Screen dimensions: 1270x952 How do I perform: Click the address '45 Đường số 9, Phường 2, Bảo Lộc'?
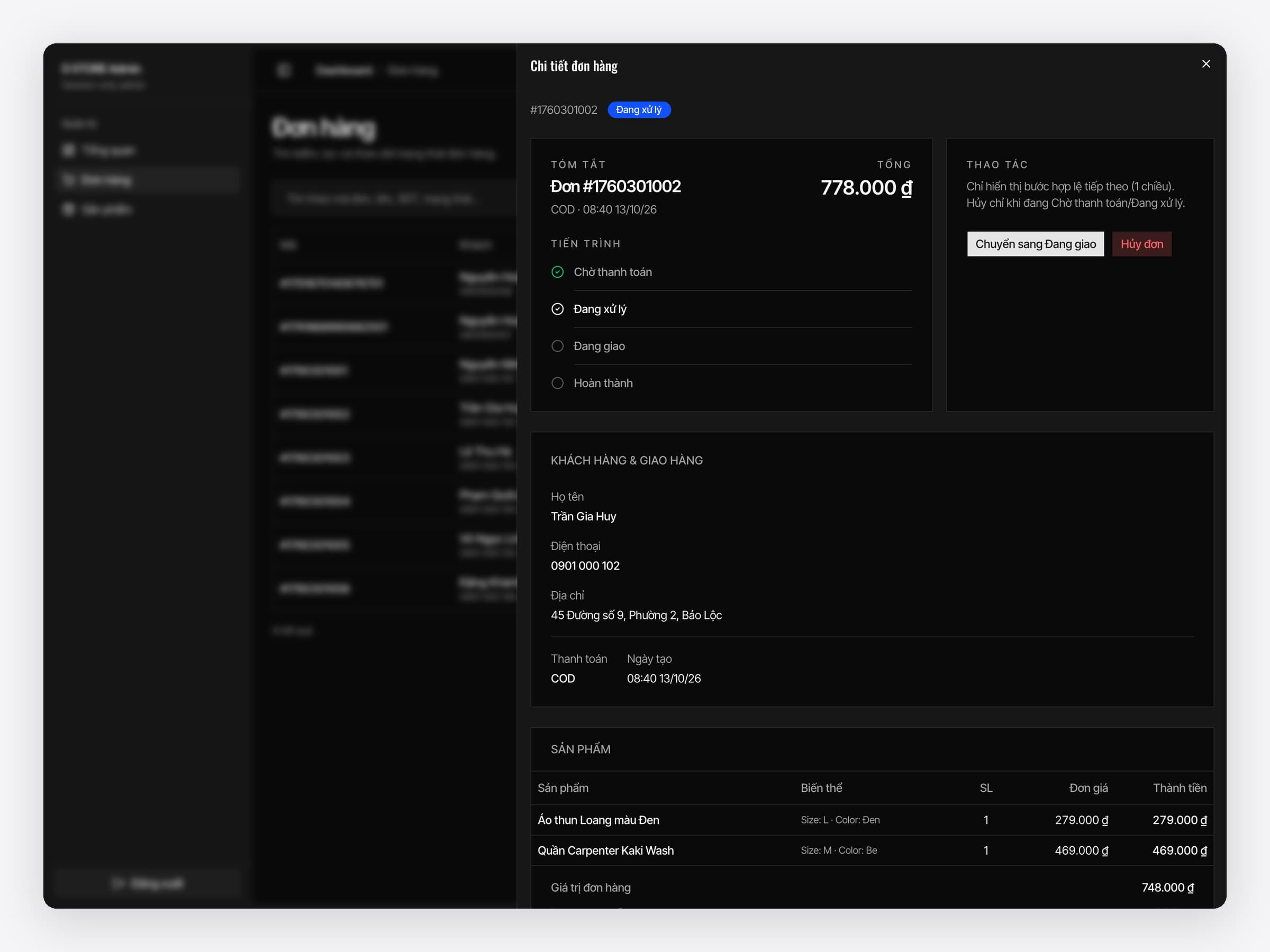tap(636, 615)
